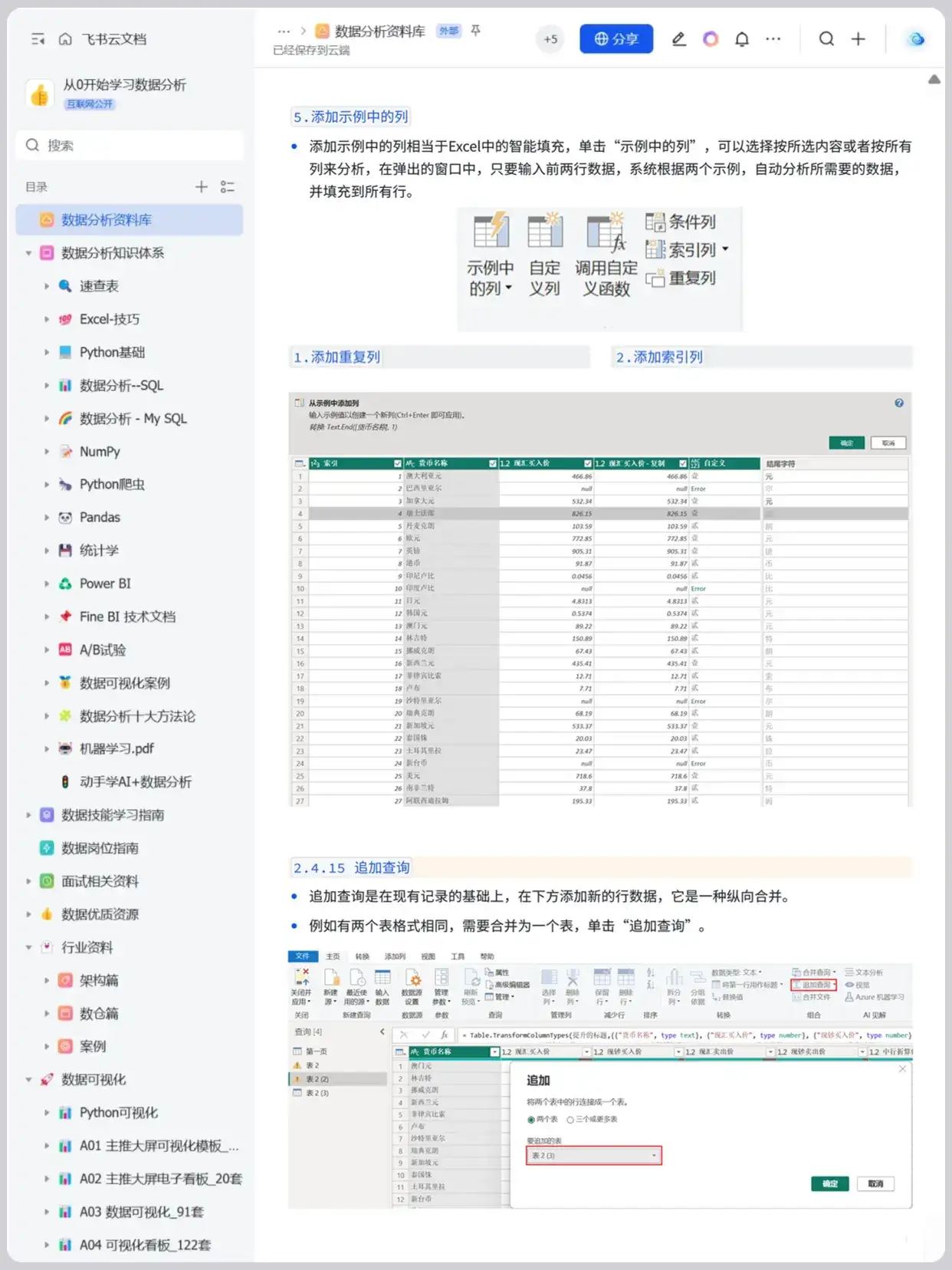Screen dimensions: 952x1270
Task: Jump to heading 5.添加示例中的列
Action: pos(350,117)
